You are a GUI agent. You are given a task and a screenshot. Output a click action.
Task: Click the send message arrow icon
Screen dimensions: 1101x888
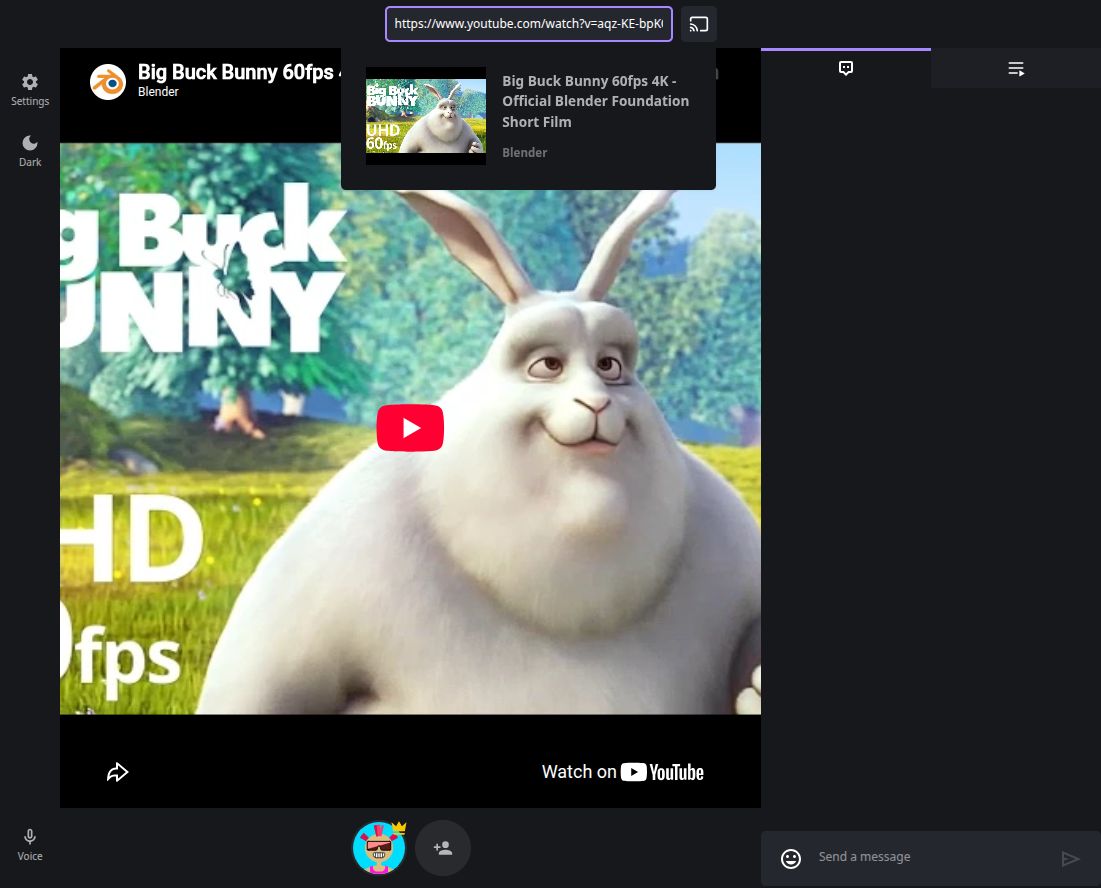[x=1069, y=859]
